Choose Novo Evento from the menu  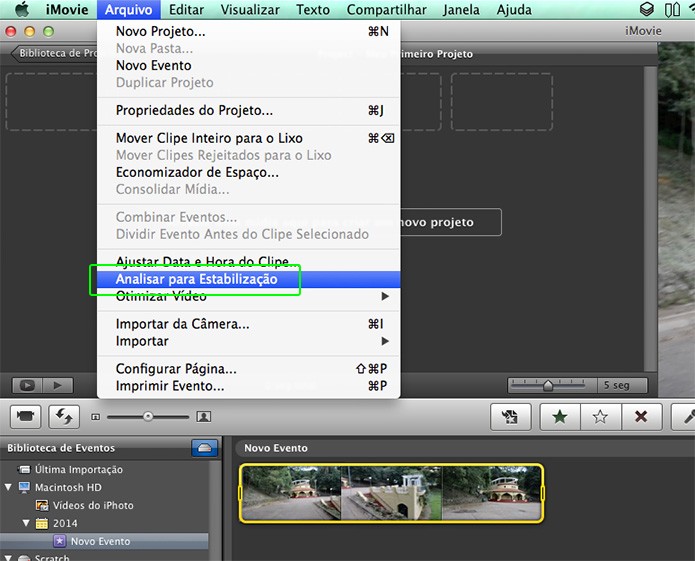pos(249,65)
